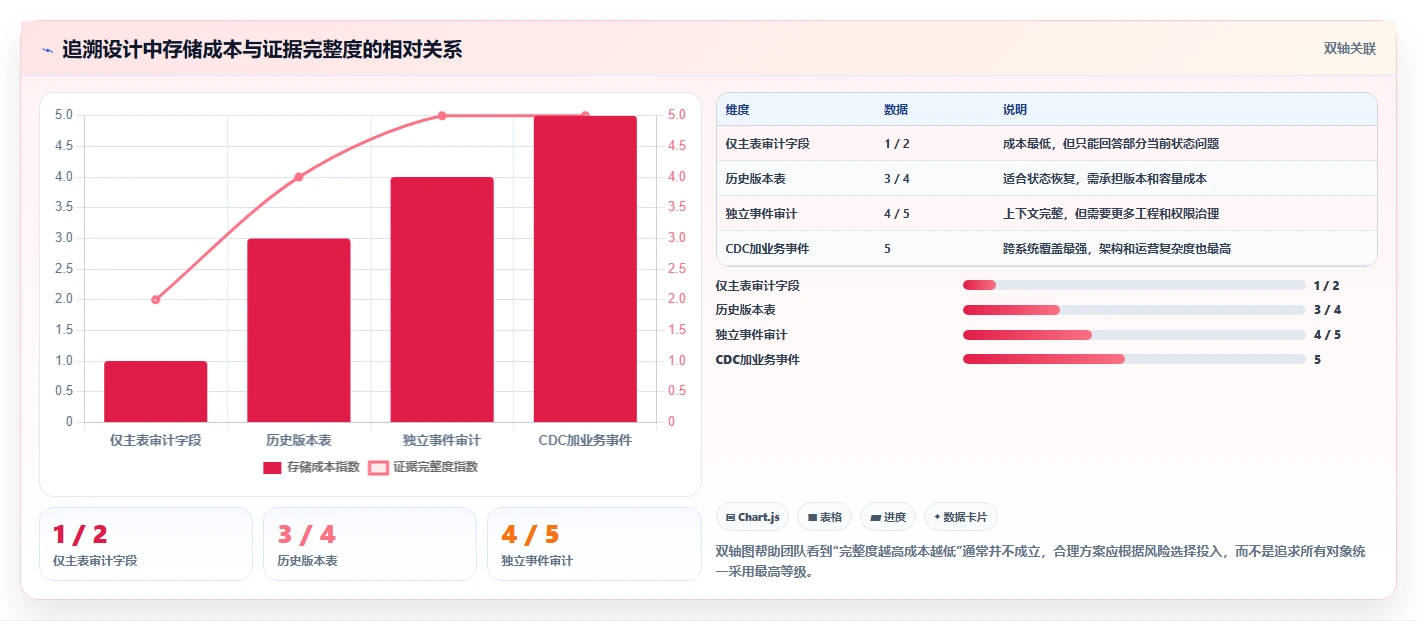1417x621 pixels.
Task: Click progress list label 仅主表审计字段
Action: click(x=758, y=286)
